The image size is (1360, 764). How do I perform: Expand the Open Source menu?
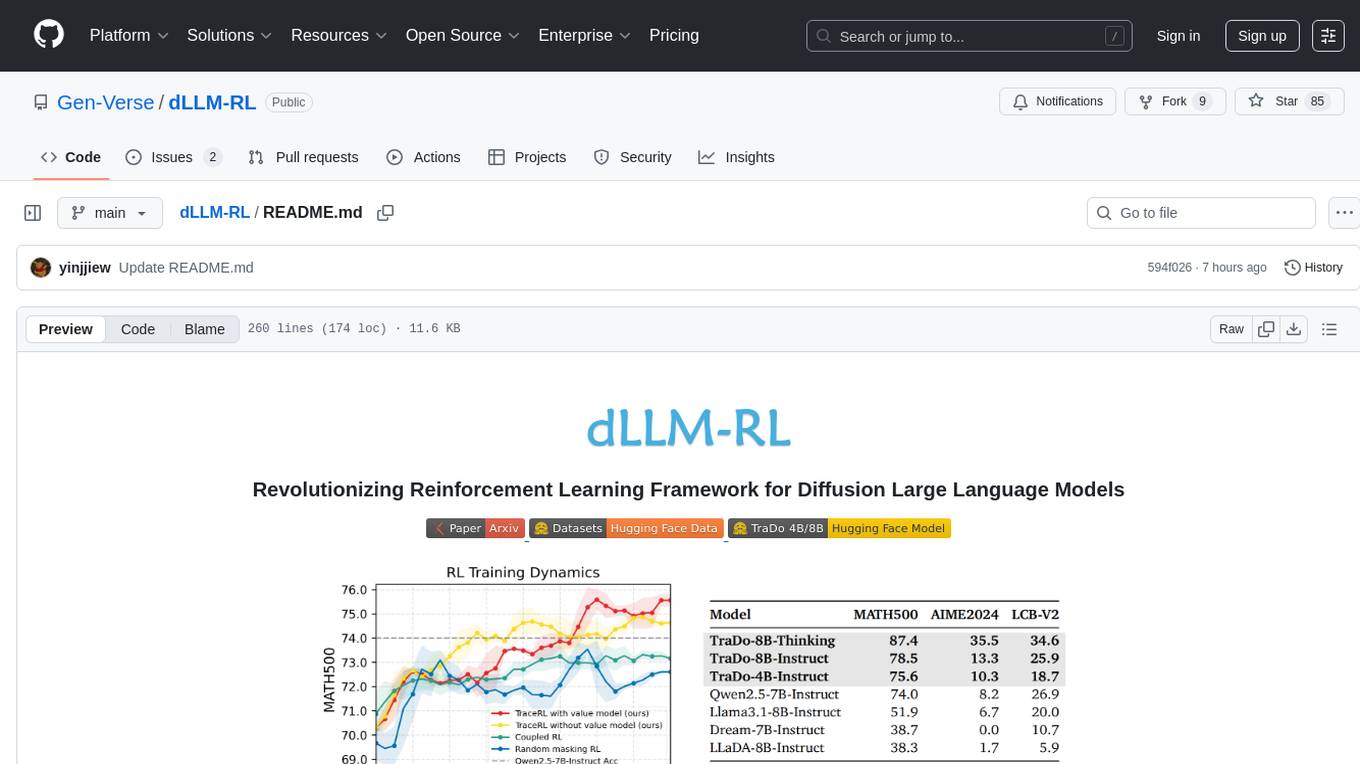pyautogui.click(x=462, y=35)
